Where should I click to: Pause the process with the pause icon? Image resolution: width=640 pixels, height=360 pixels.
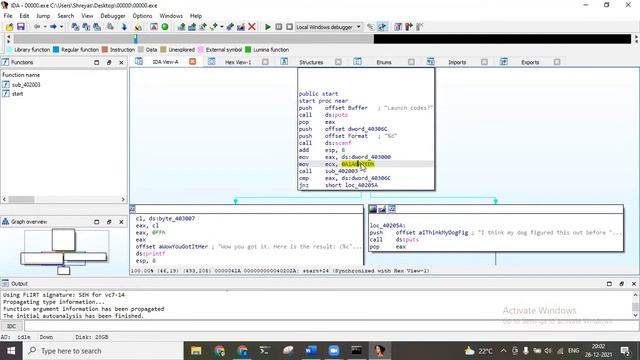[x=279, y=27]
